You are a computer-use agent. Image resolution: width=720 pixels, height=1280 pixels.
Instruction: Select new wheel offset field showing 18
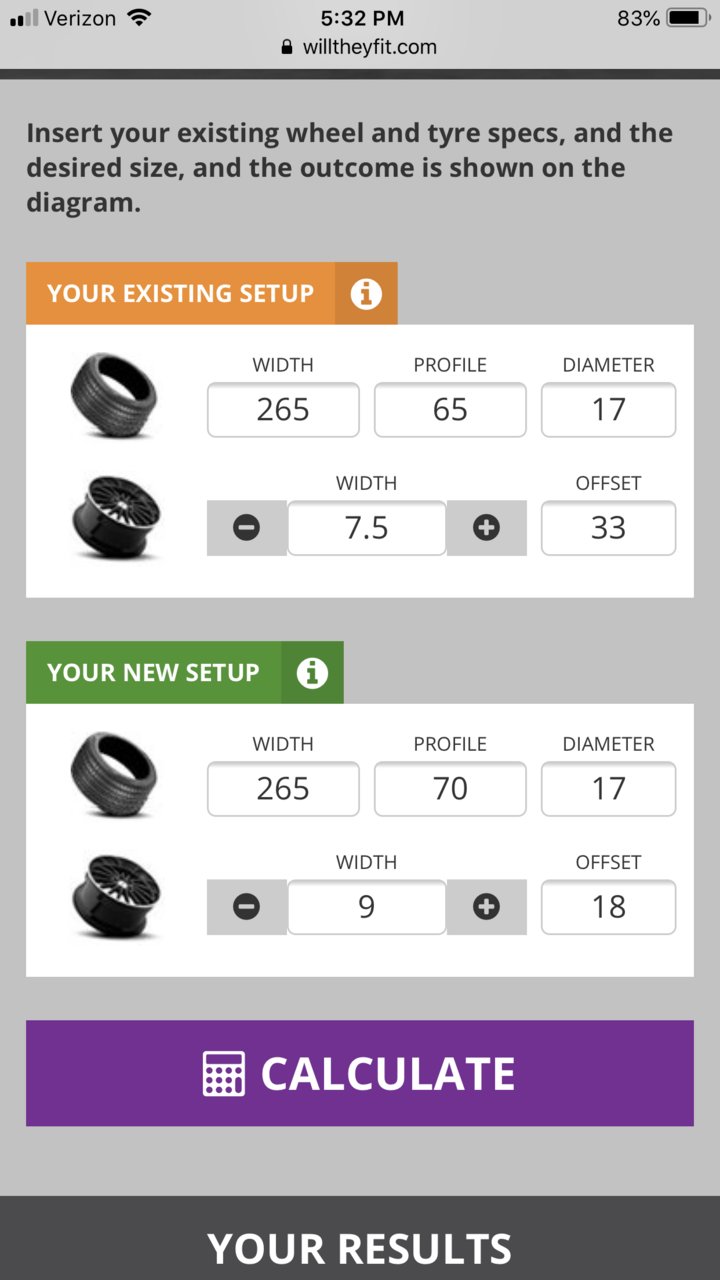[608, 907]
